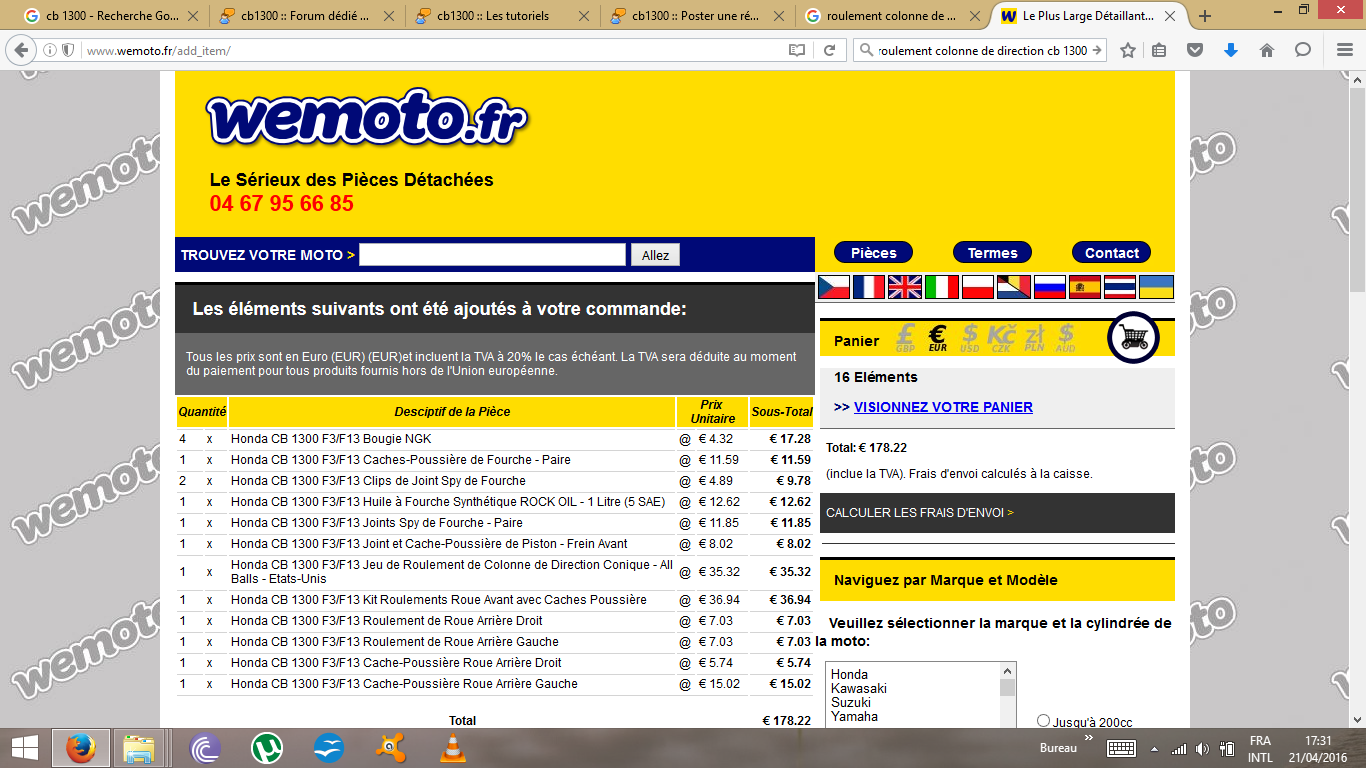This screenshot has height=768, width=1366.
Task: Click the taskbar volume icon
Action: (1201, 748)
